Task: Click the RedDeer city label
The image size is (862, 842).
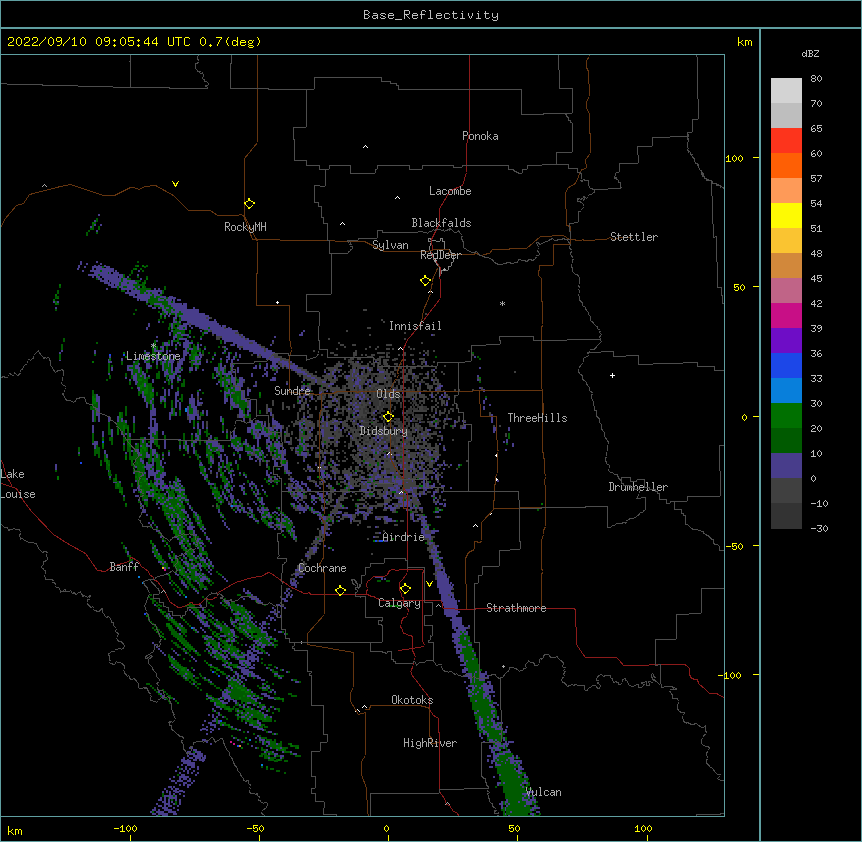Action: pos(440,255)
